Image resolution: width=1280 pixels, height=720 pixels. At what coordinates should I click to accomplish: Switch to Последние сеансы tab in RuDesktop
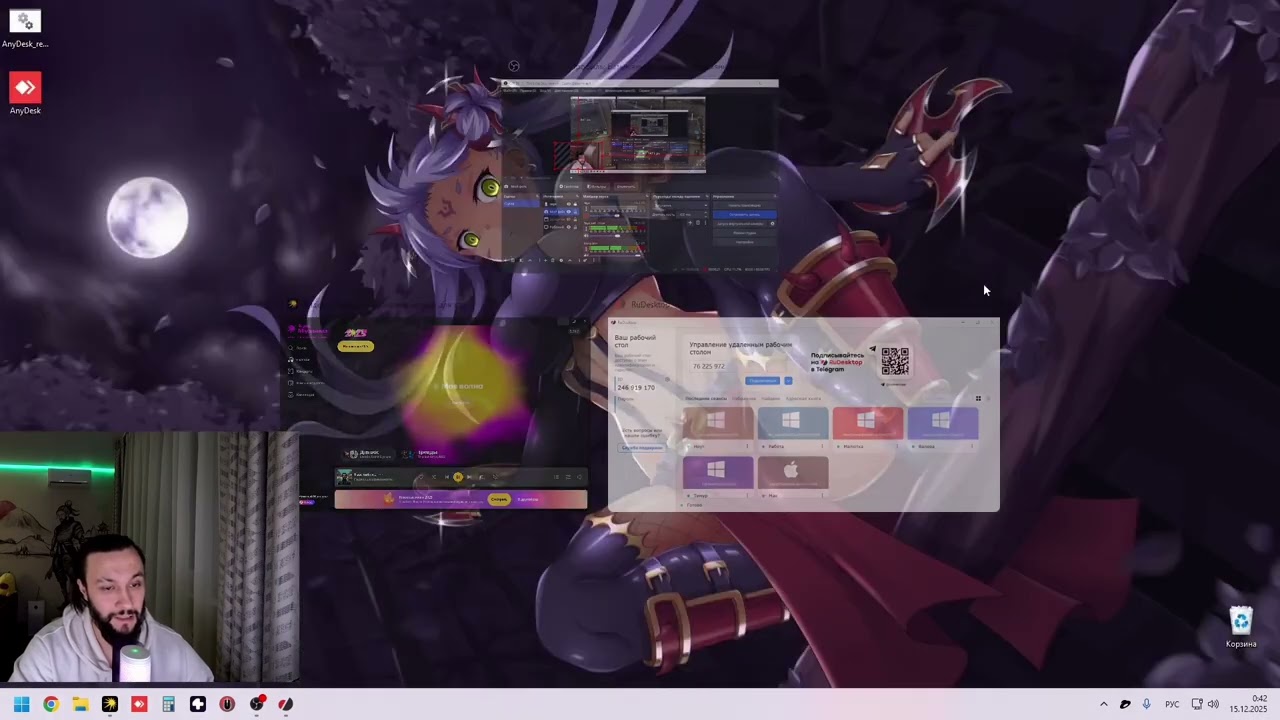point(706,399)
